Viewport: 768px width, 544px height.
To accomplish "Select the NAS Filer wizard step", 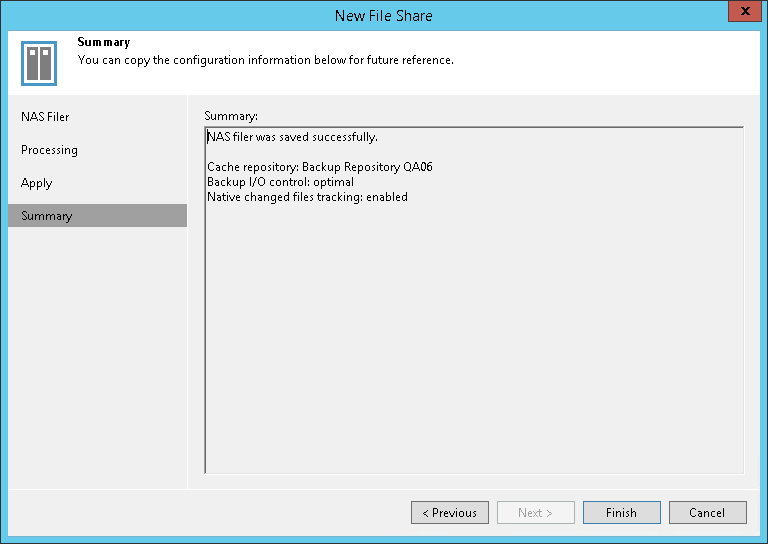I will point(46,117).
